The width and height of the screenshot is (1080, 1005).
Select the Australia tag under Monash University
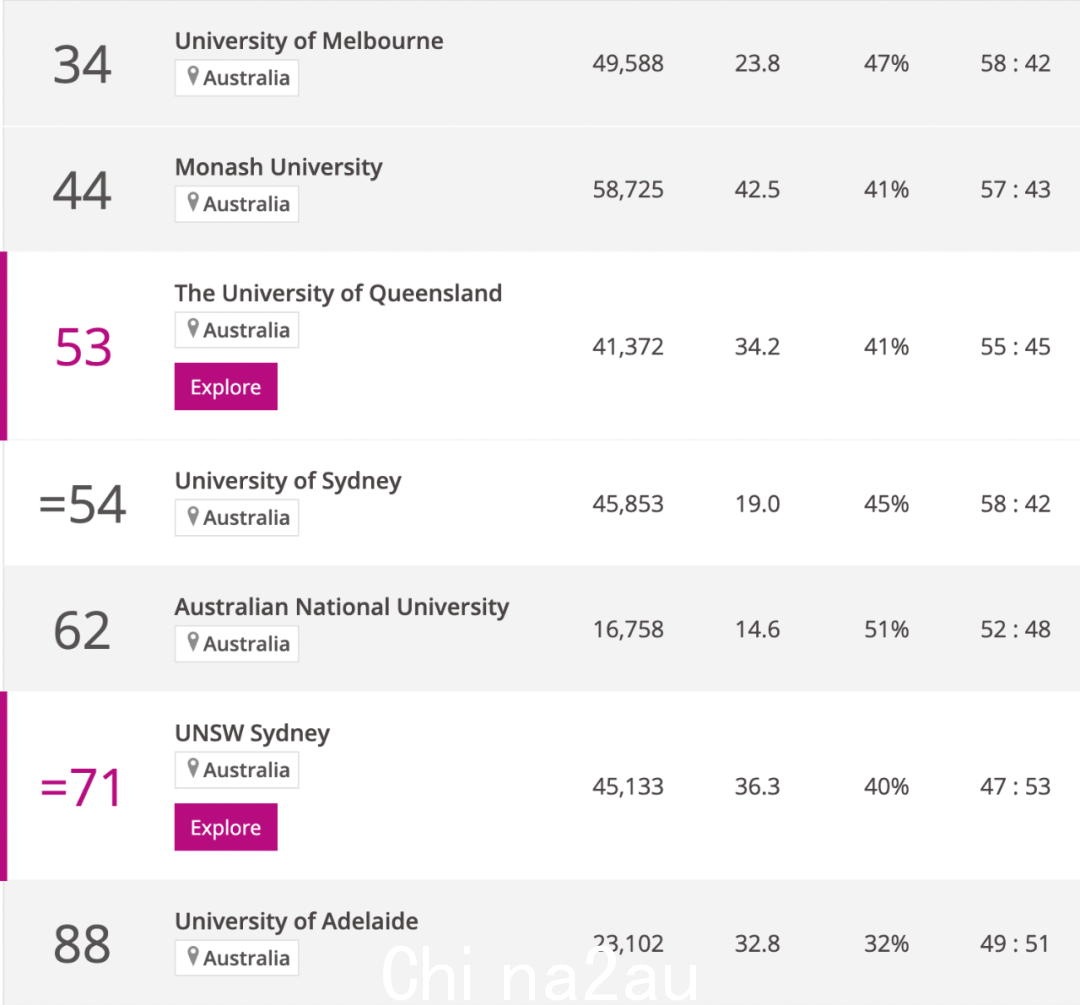coord(237,204)
